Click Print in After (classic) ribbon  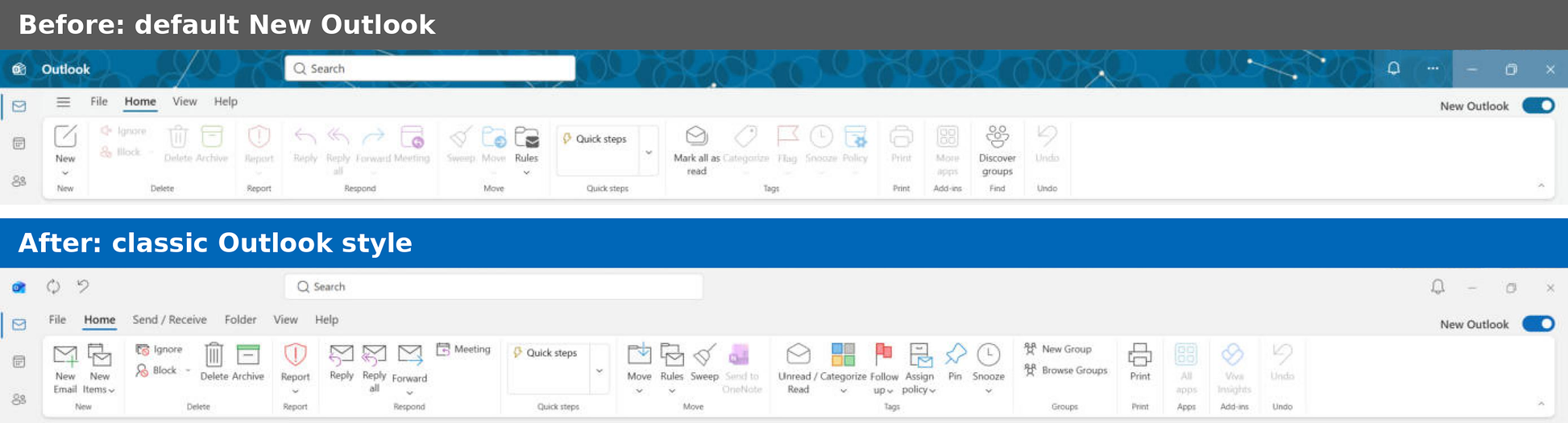1139,362
